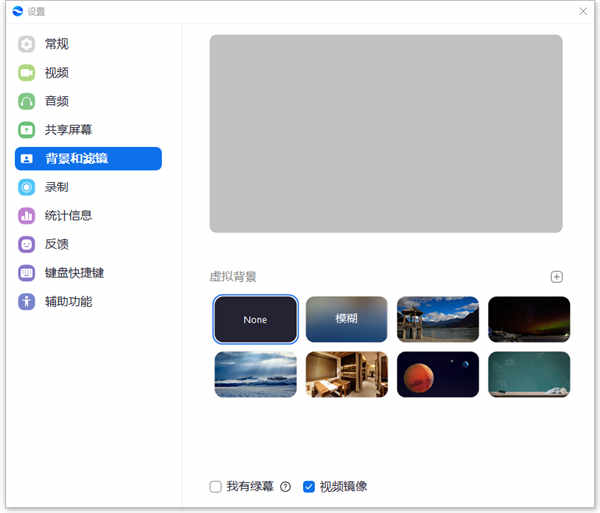Click the 背景和滤镜 portrait icon

tap(26, 158)
